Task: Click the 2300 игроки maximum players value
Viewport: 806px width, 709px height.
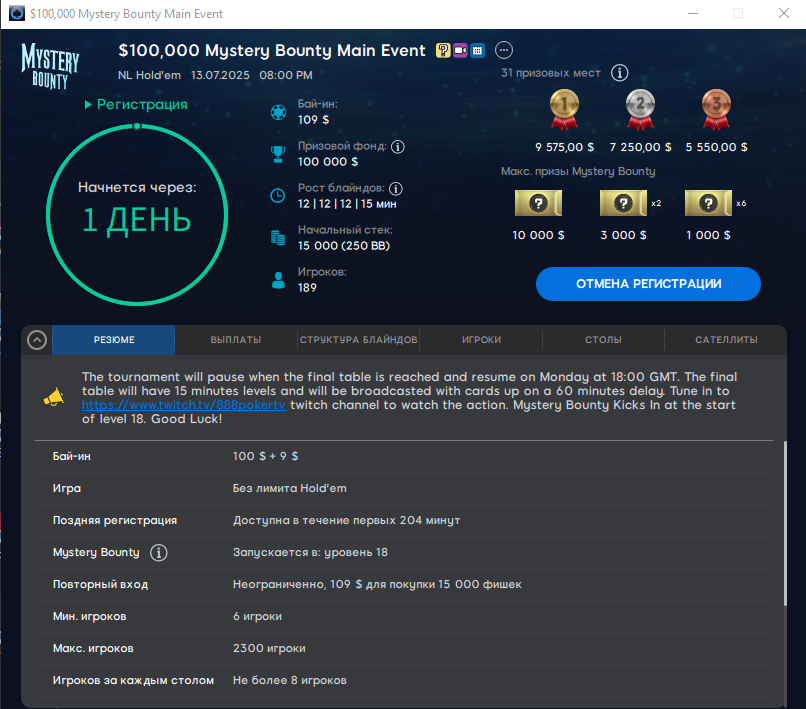Action: pos(269,648)
